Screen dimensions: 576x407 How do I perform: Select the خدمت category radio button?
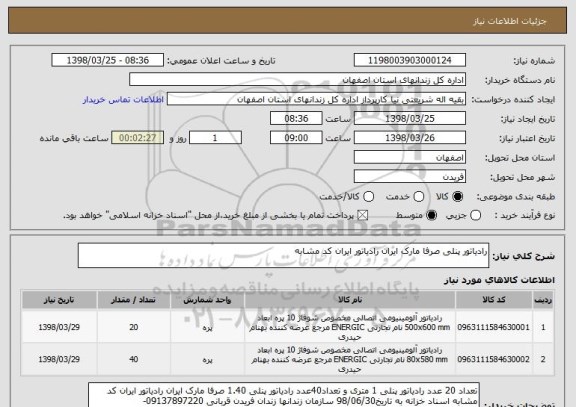point(418,197)
